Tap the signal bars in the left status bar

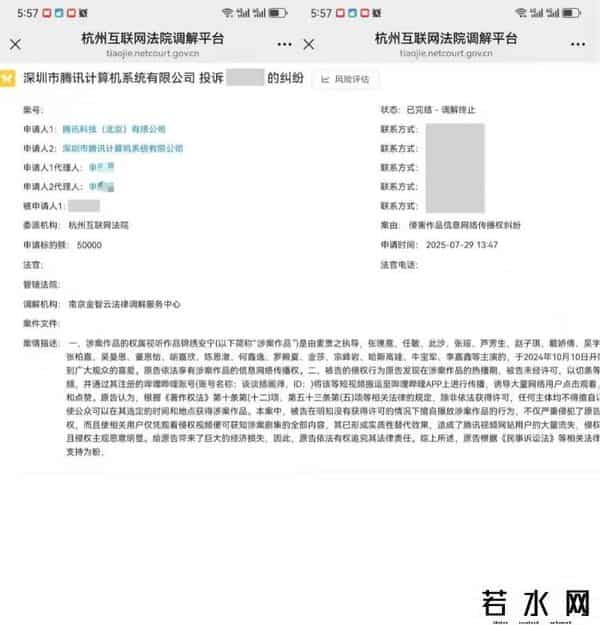251,13
